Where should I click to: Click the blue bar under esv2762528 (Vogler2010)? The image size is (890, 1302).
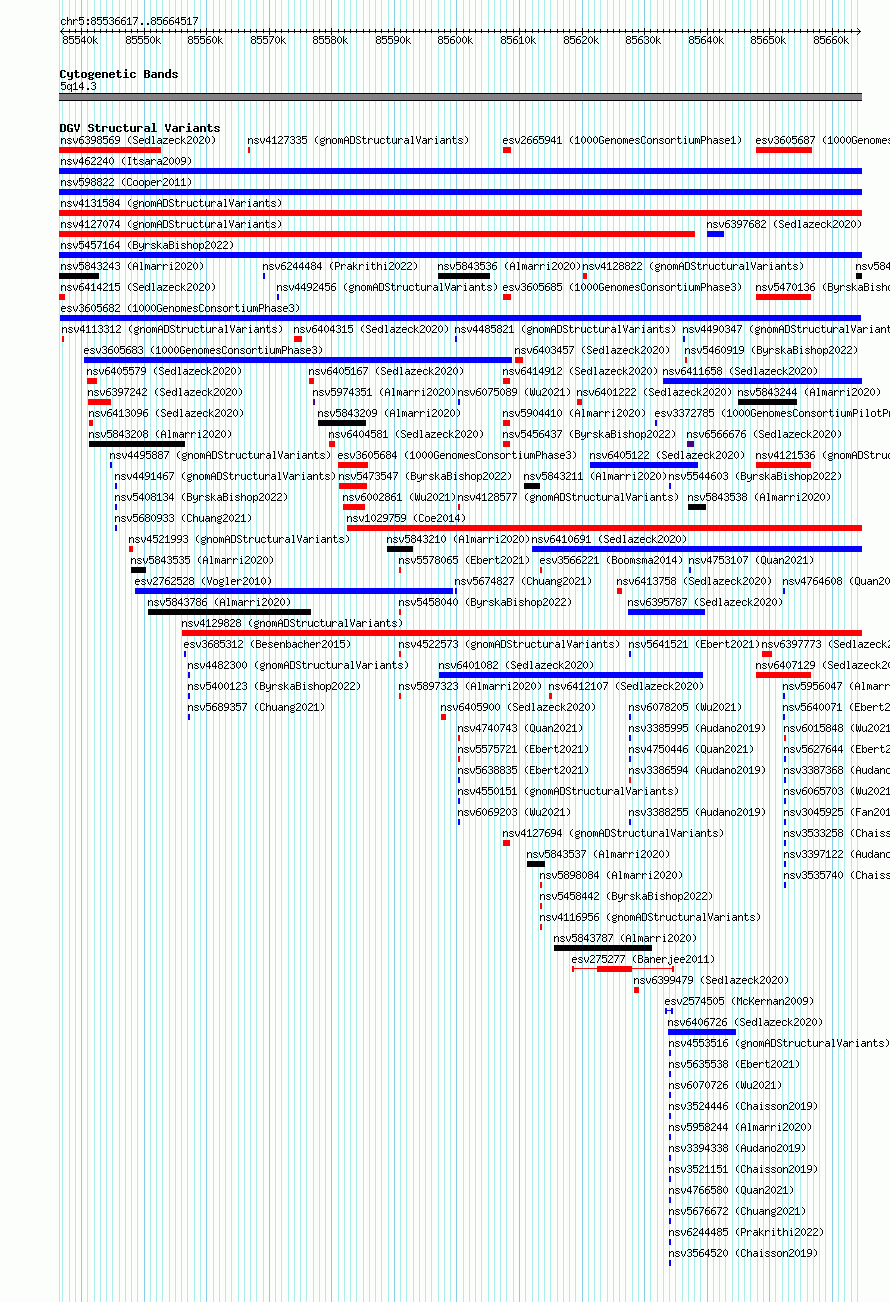click(294, 591)
